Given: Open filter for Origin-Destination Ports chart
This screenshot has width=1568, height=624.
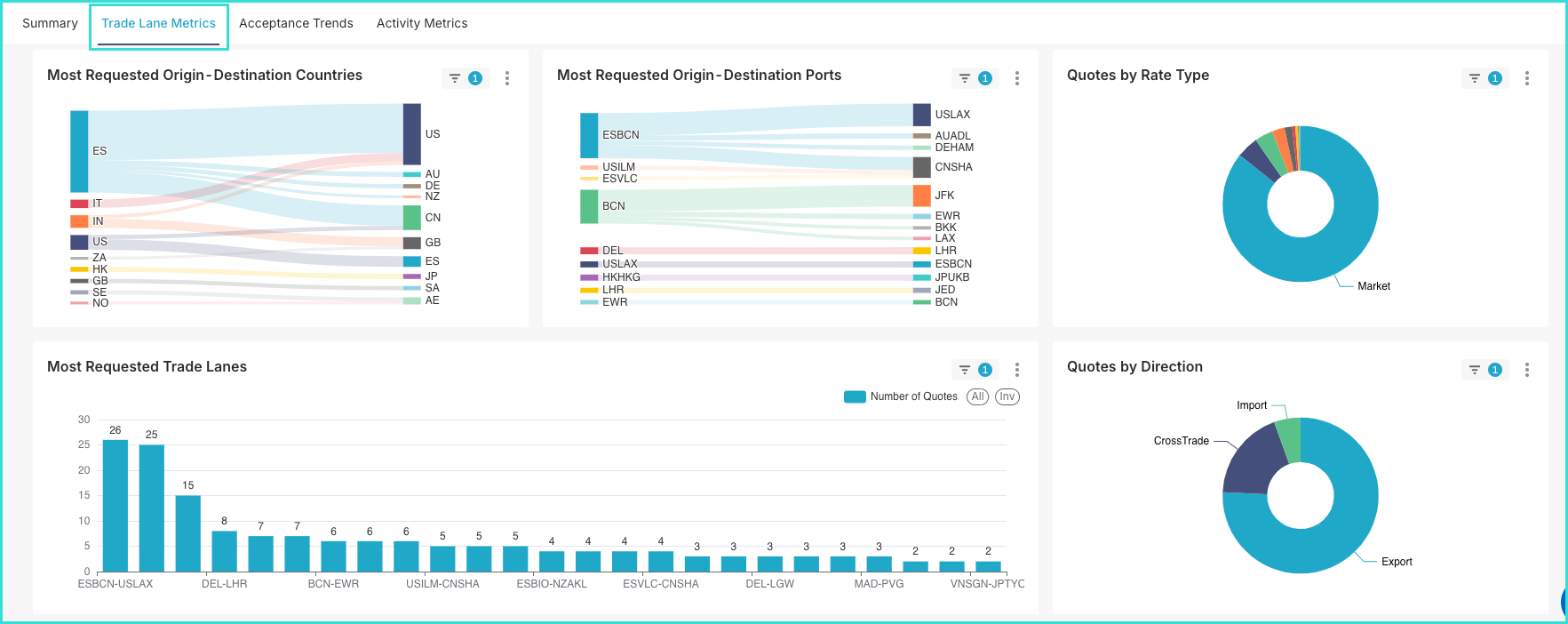Looking at the screenshot, I should [966, 78].
